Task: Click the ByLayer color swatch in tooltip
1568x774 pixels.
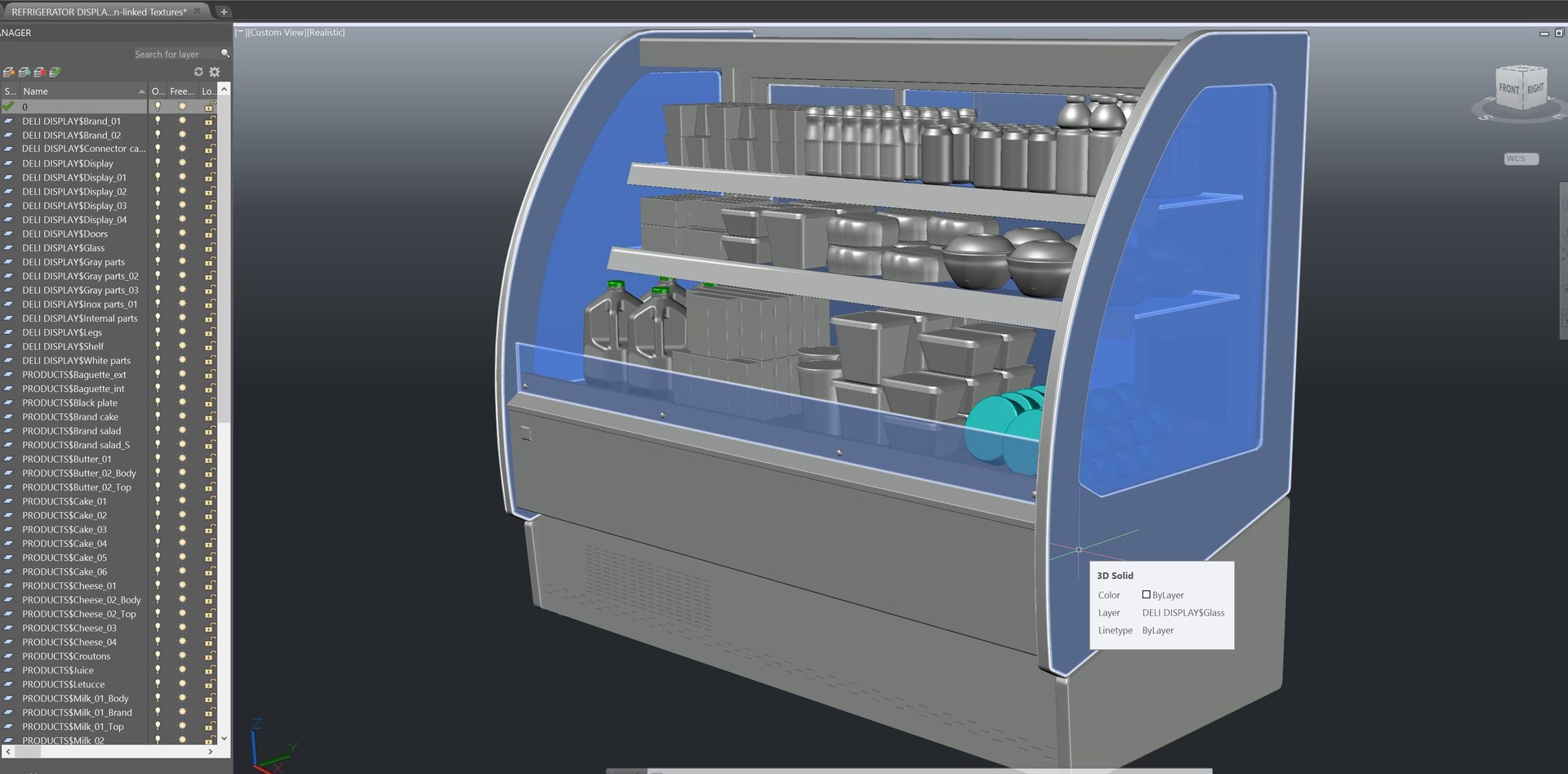Action: click(x=1146, y=595)
